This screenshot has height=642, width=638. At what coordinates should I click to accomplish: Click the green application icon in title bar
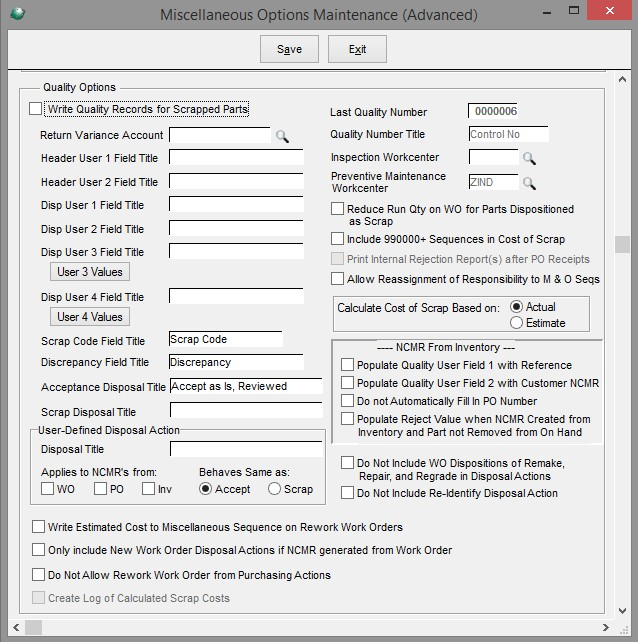pos(17,14)
